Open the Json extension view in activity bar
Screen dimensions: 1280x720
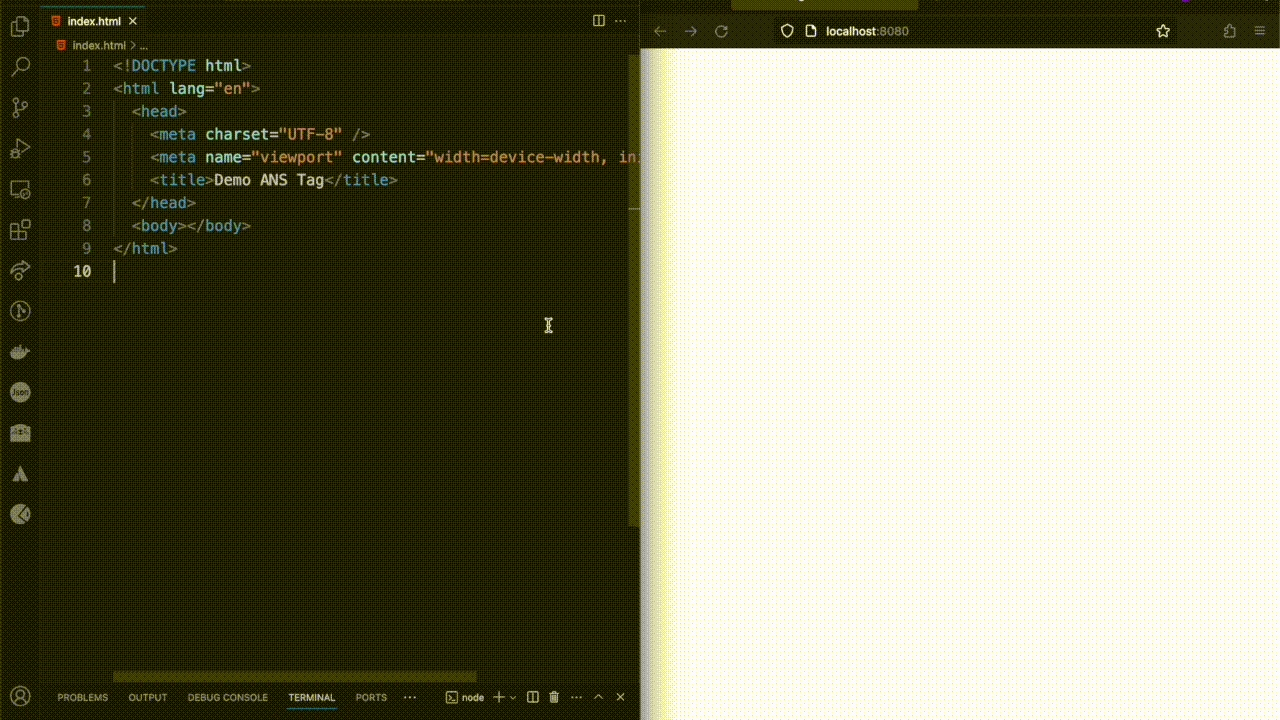[x=20, y=392]
